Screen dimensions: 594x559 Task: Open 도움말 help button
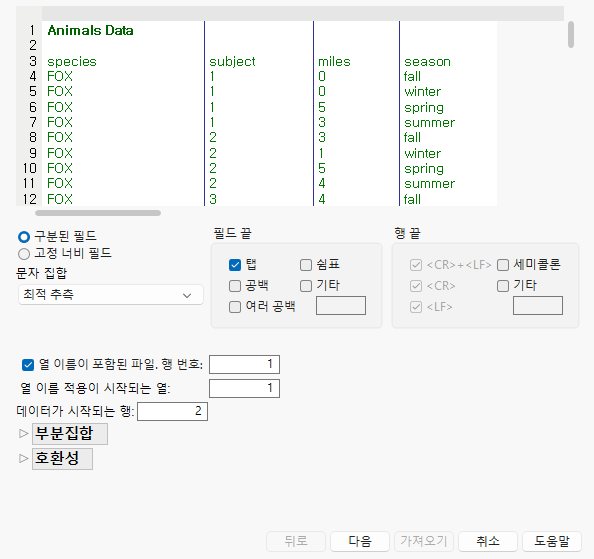pos(552,541)
